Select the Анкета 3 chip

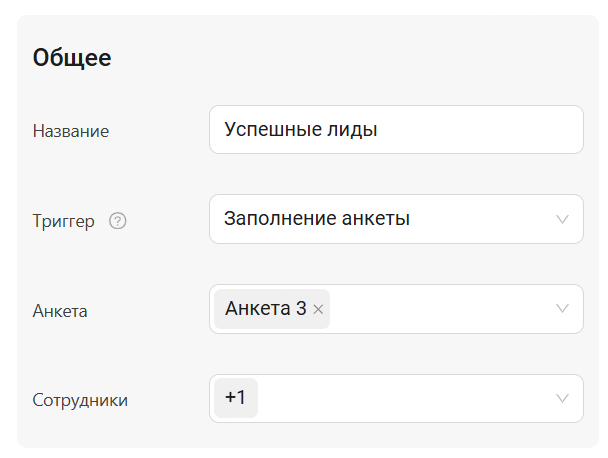pyautogui.click(x=265, y=309)
